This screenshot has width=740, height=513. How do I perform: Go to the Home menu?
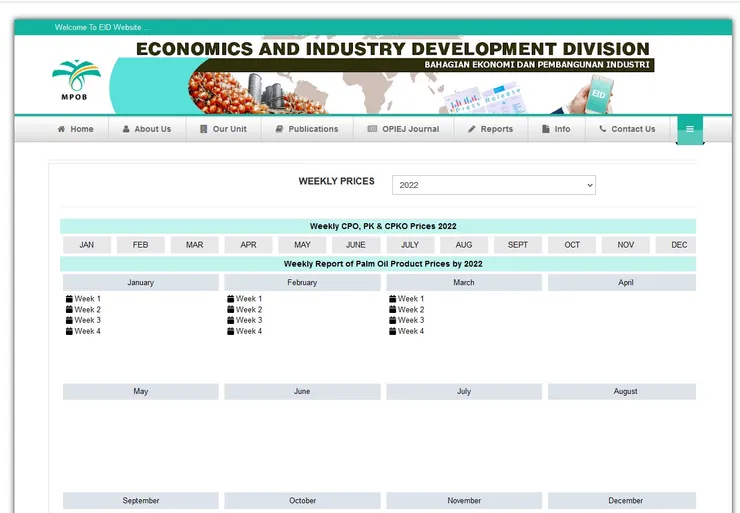pyautogui.click(x=76, y=129)
